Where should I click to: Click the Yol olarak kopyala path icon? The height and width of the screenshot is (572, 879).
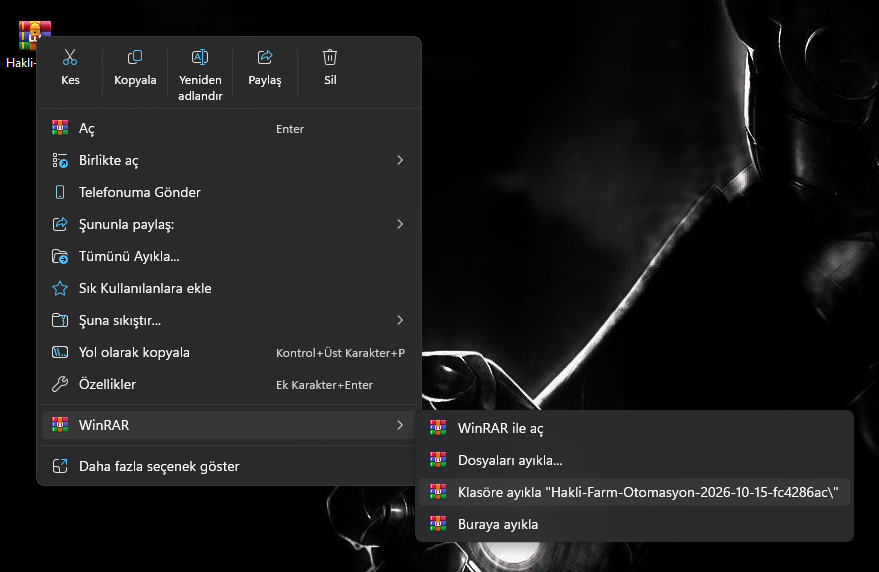(x=60, y=352)
